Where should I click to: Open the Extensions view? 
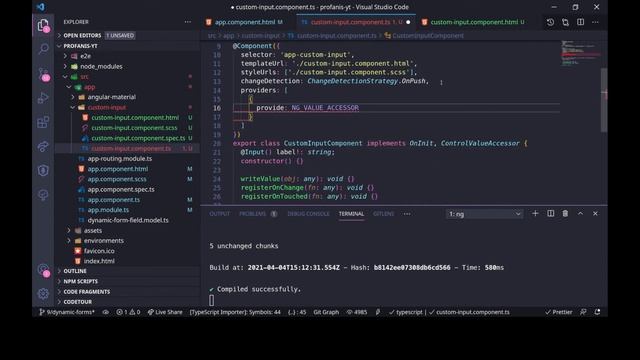(43, 122)
